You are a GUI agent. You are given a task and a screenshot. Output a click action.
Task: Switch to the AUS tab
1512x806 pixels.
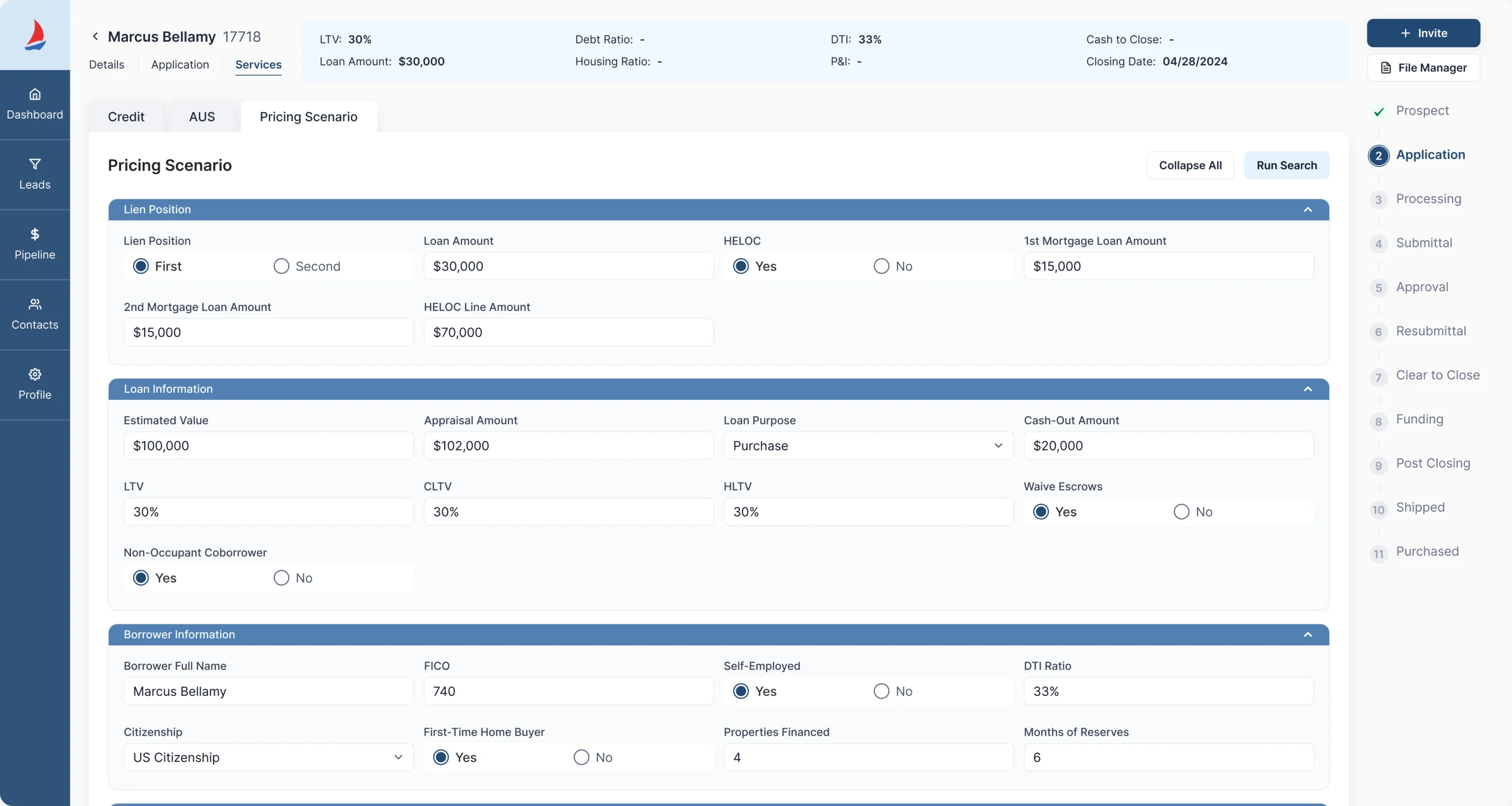(x=202, y=116)
